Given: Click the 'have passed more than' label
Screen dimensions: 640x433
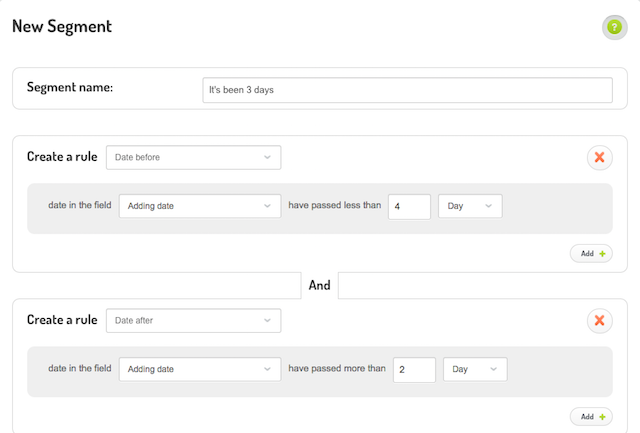Looking at the screenshot, I should point(337,369).
